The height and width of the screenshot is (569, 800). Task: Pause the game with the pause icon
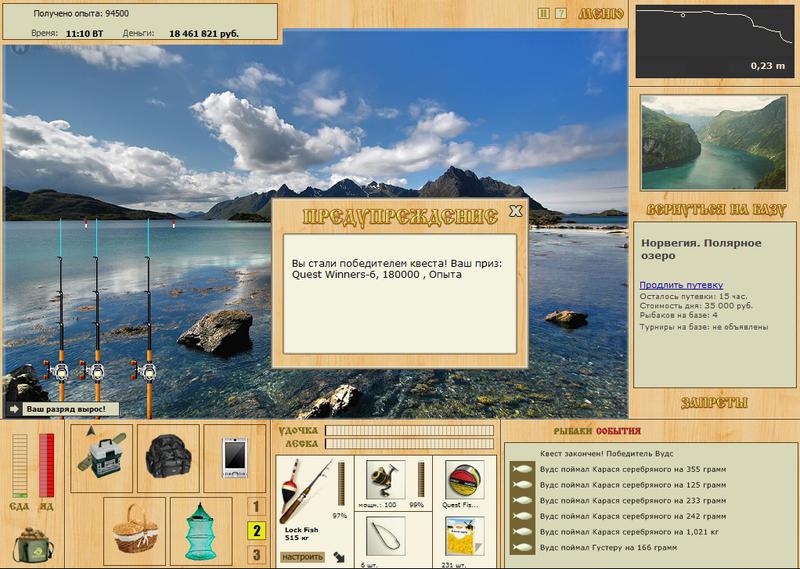pos(544,14)
